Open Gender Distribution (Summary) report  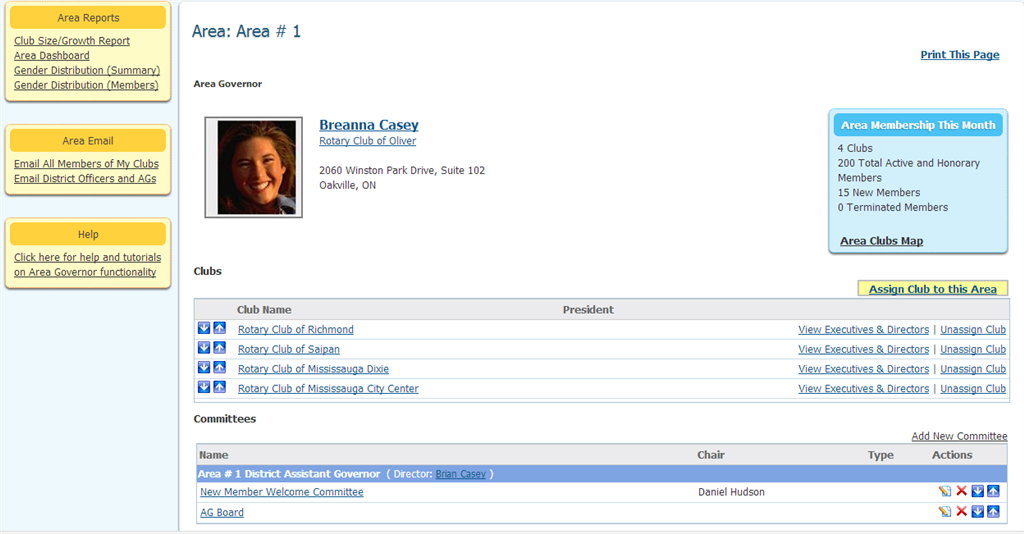[x=87, y=71]
